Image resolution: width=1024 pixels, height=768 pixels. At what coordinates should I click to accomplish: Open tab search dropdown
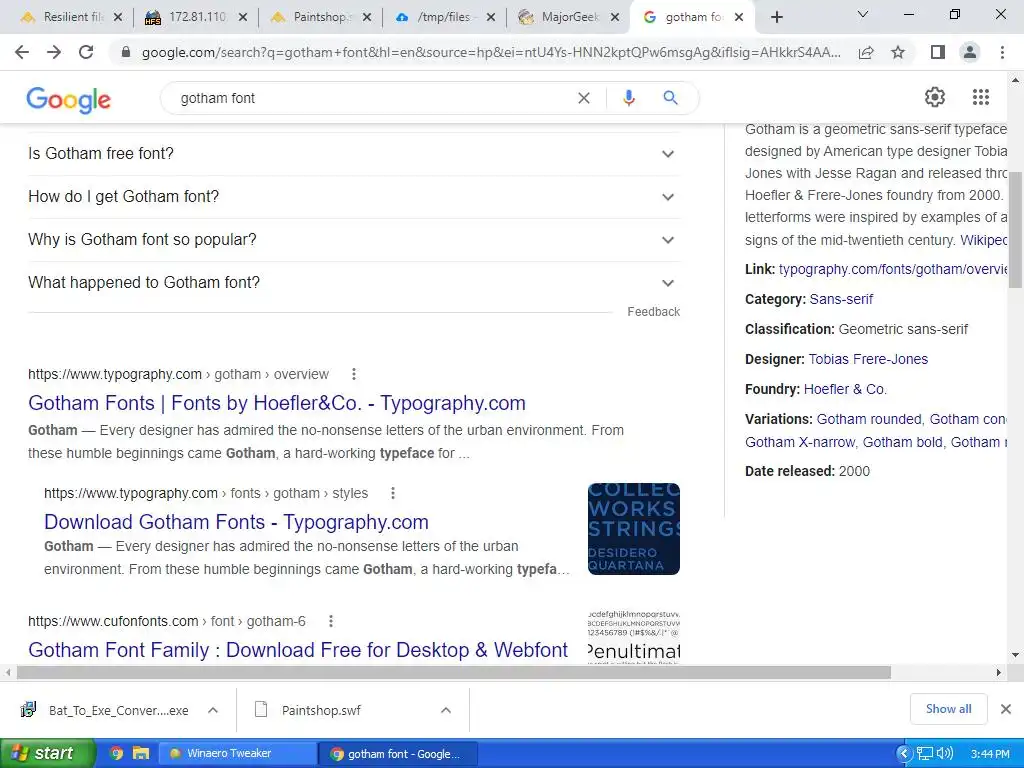863,14
